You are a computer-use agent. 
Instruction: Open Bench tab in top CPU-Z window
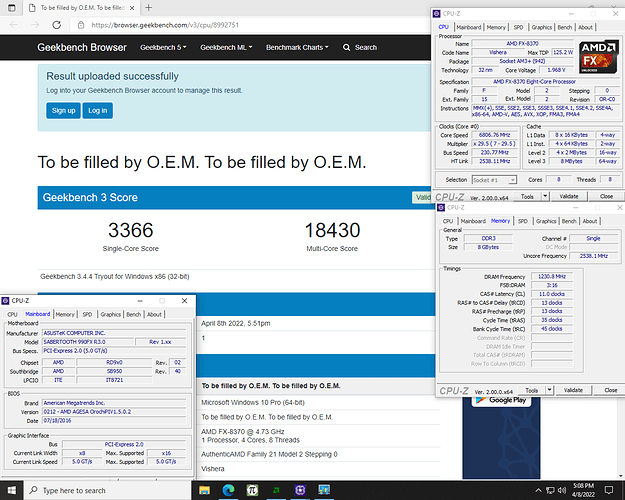point(564,27)
